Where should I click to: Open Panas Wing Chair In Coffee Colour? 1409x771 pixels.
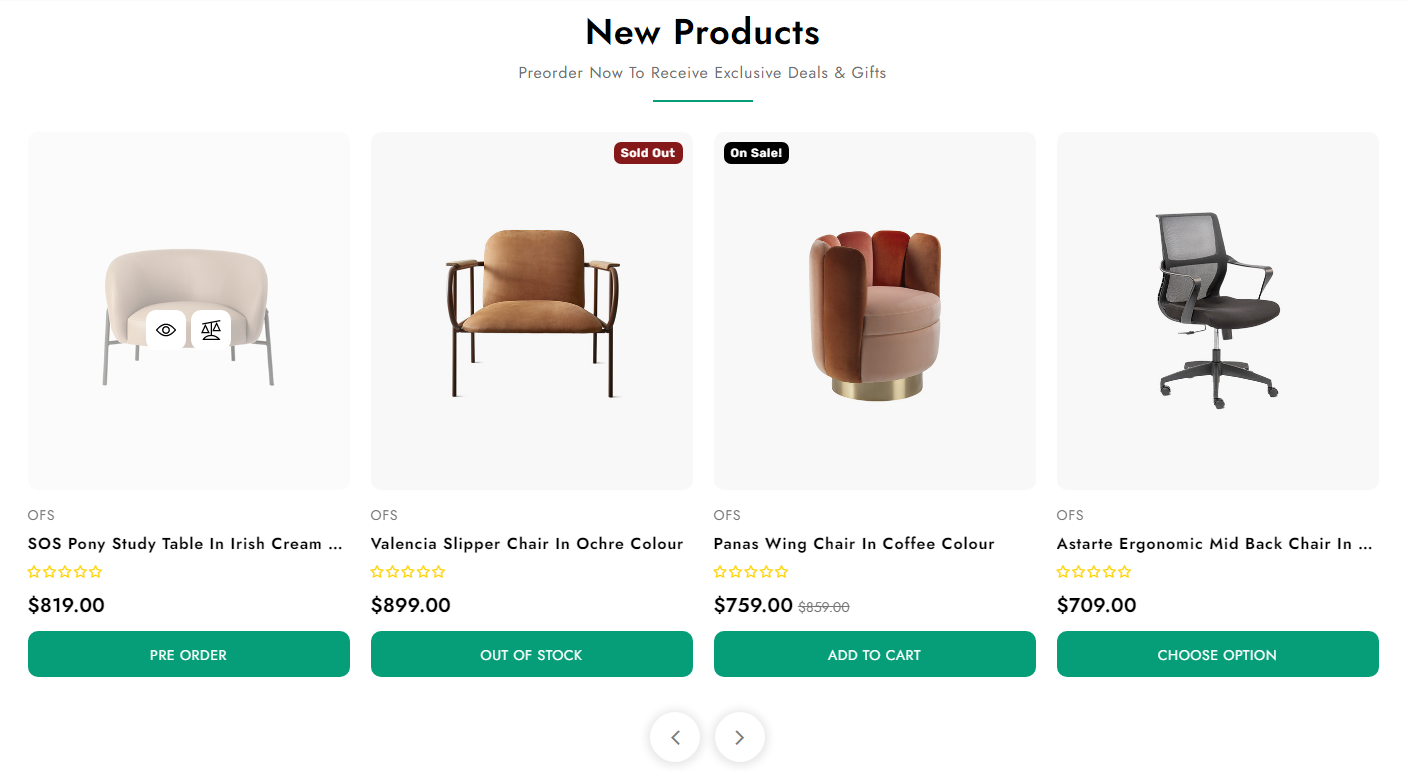854,544
